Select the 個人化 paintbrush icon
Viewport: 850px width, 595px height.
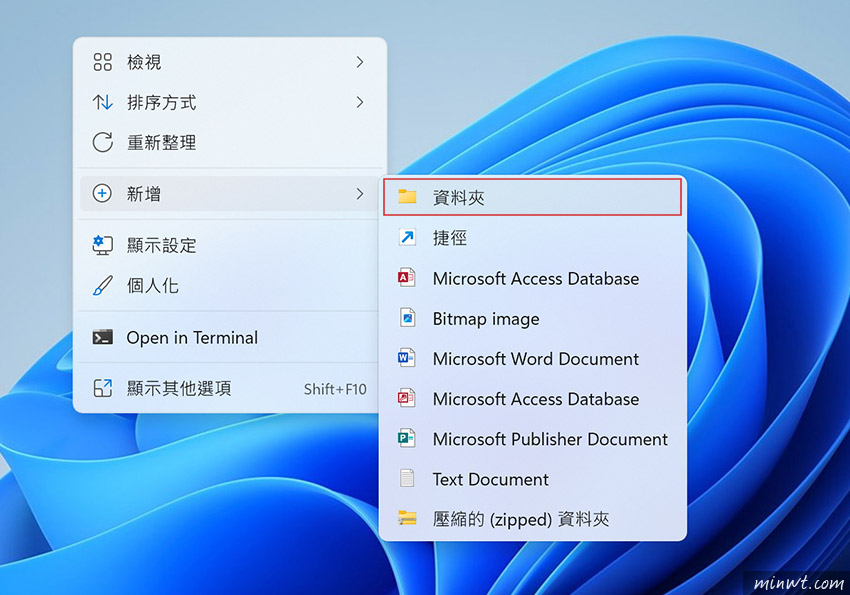pyautogui.click(x=102, y=286)
